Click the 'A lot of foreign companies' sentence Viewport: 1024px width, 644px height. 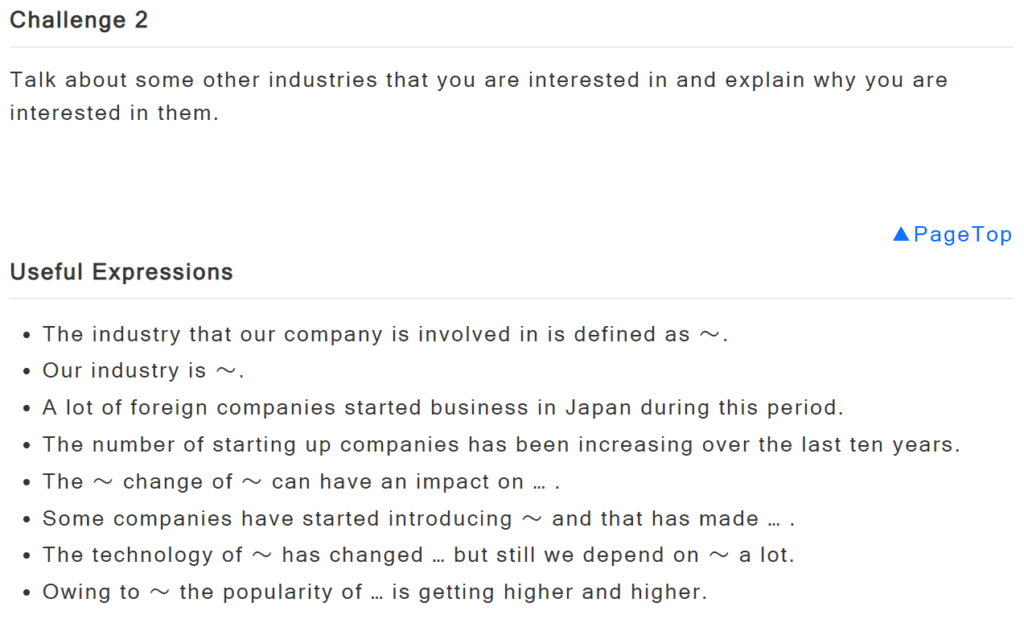click(443, 408)
